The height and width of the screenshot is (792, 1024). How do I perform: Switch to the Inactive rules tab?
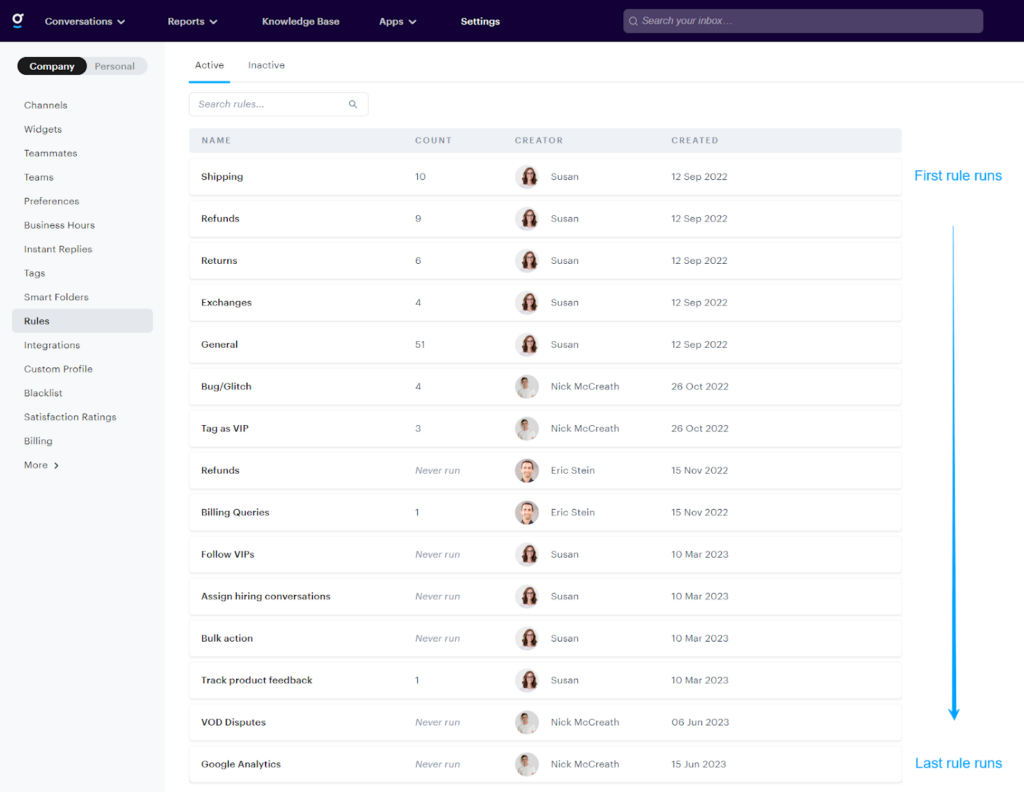[x=266, y=64]
